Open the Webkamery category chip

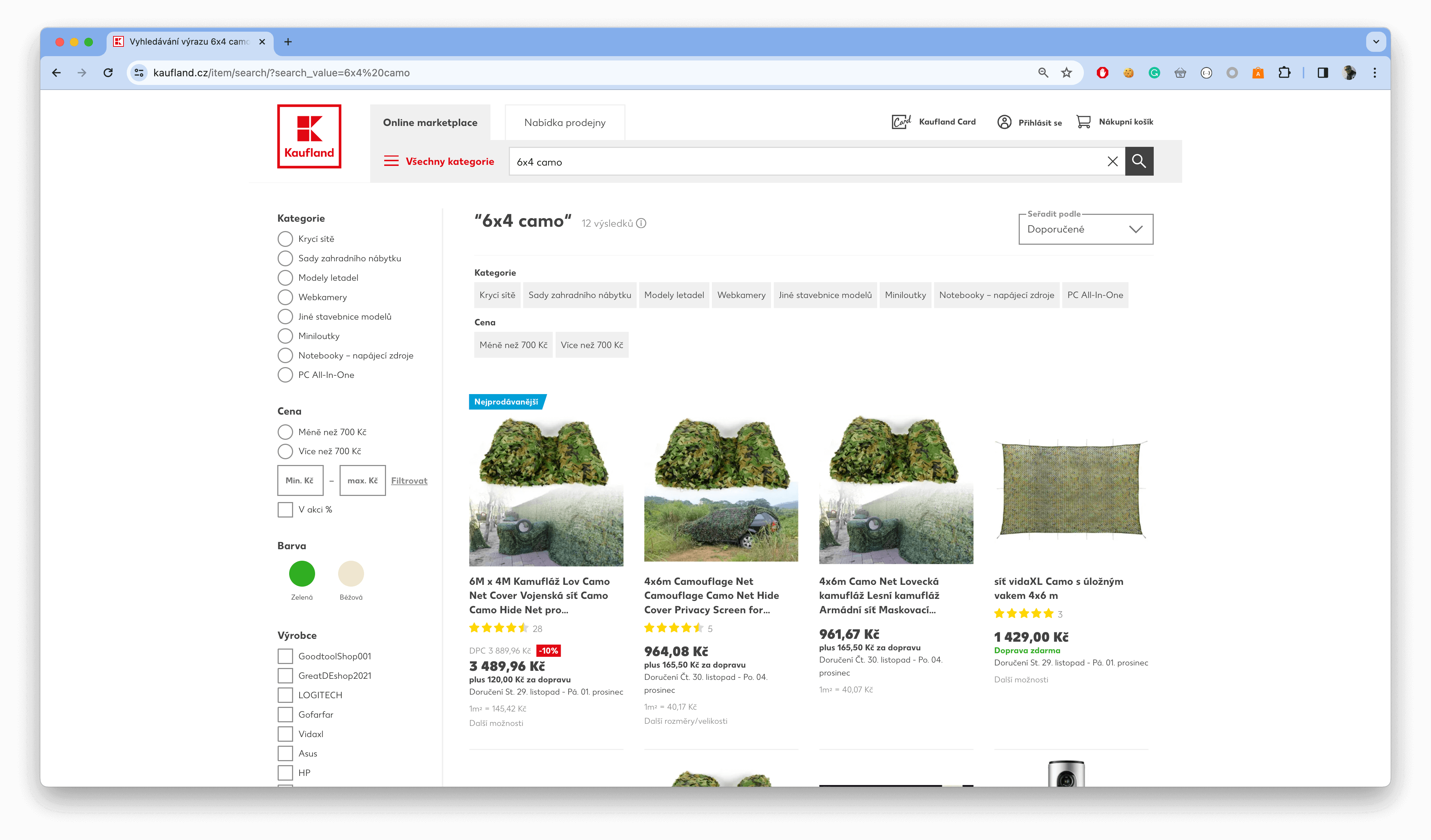click(x=741, y=295)
